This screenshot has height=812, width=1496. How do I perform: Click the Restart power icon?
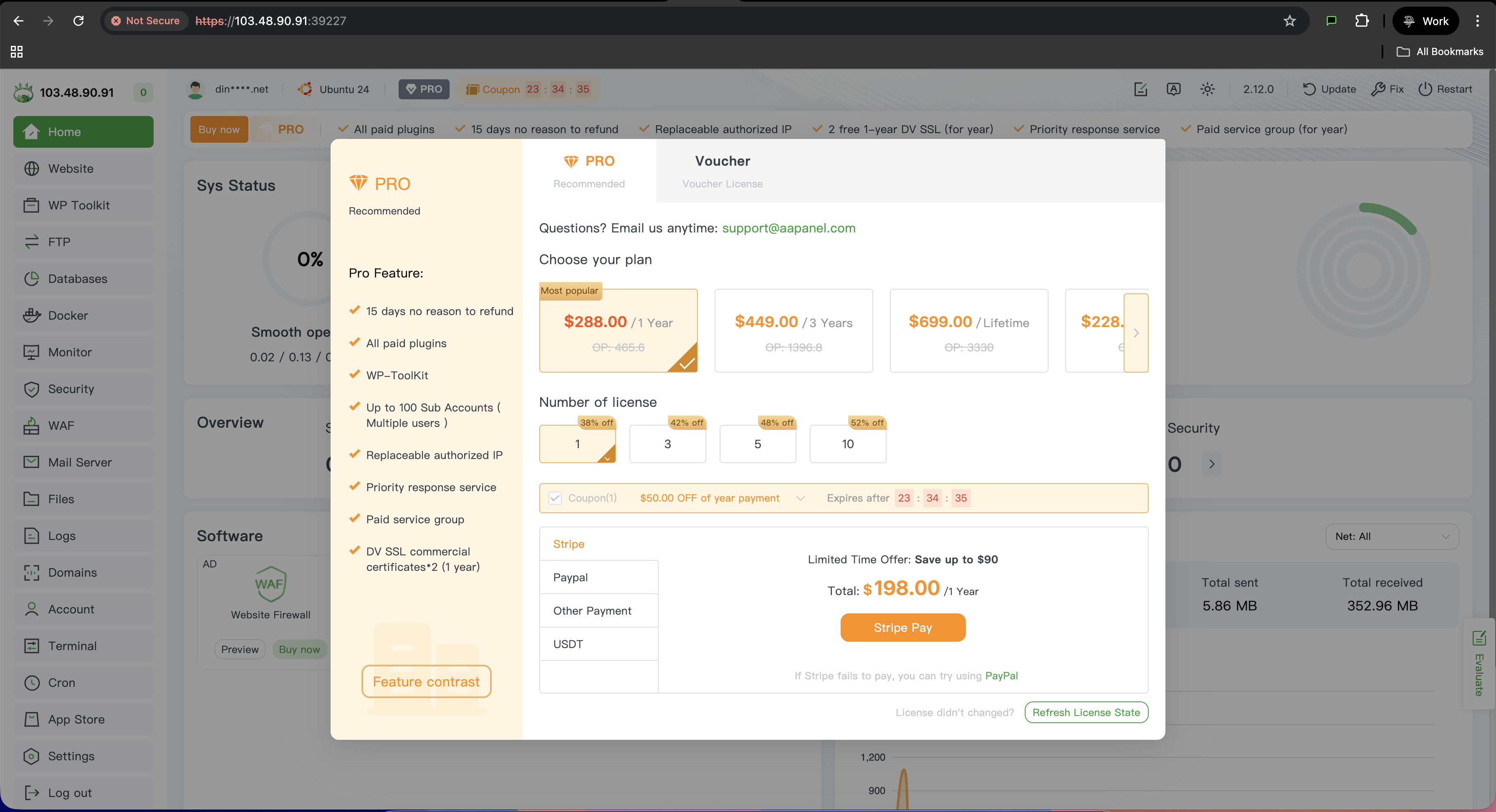point(1425,89)
